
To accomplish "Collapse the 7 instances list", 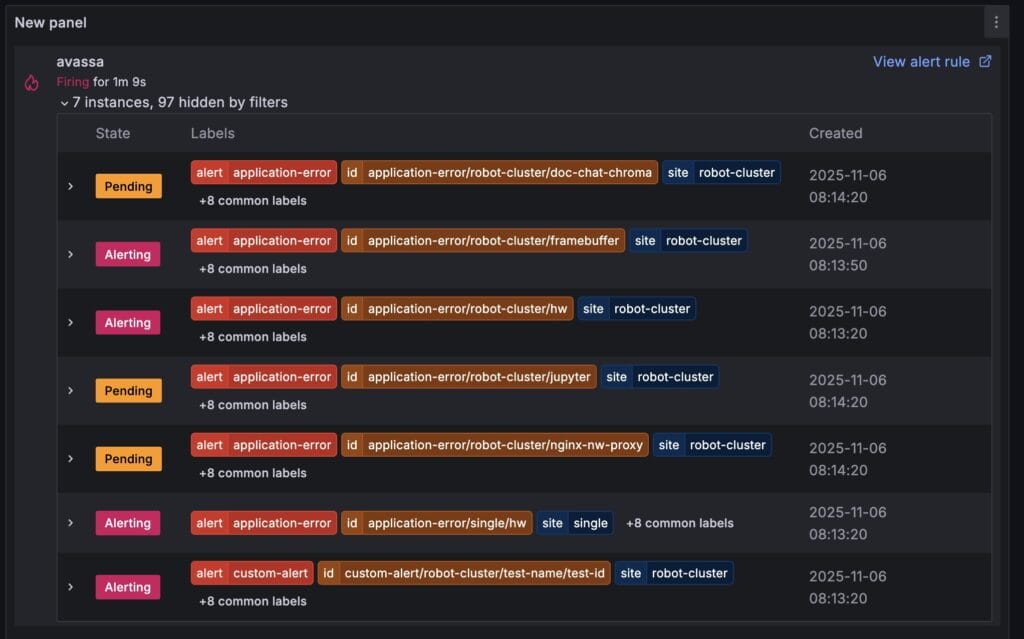I will [x=64, y=102].
